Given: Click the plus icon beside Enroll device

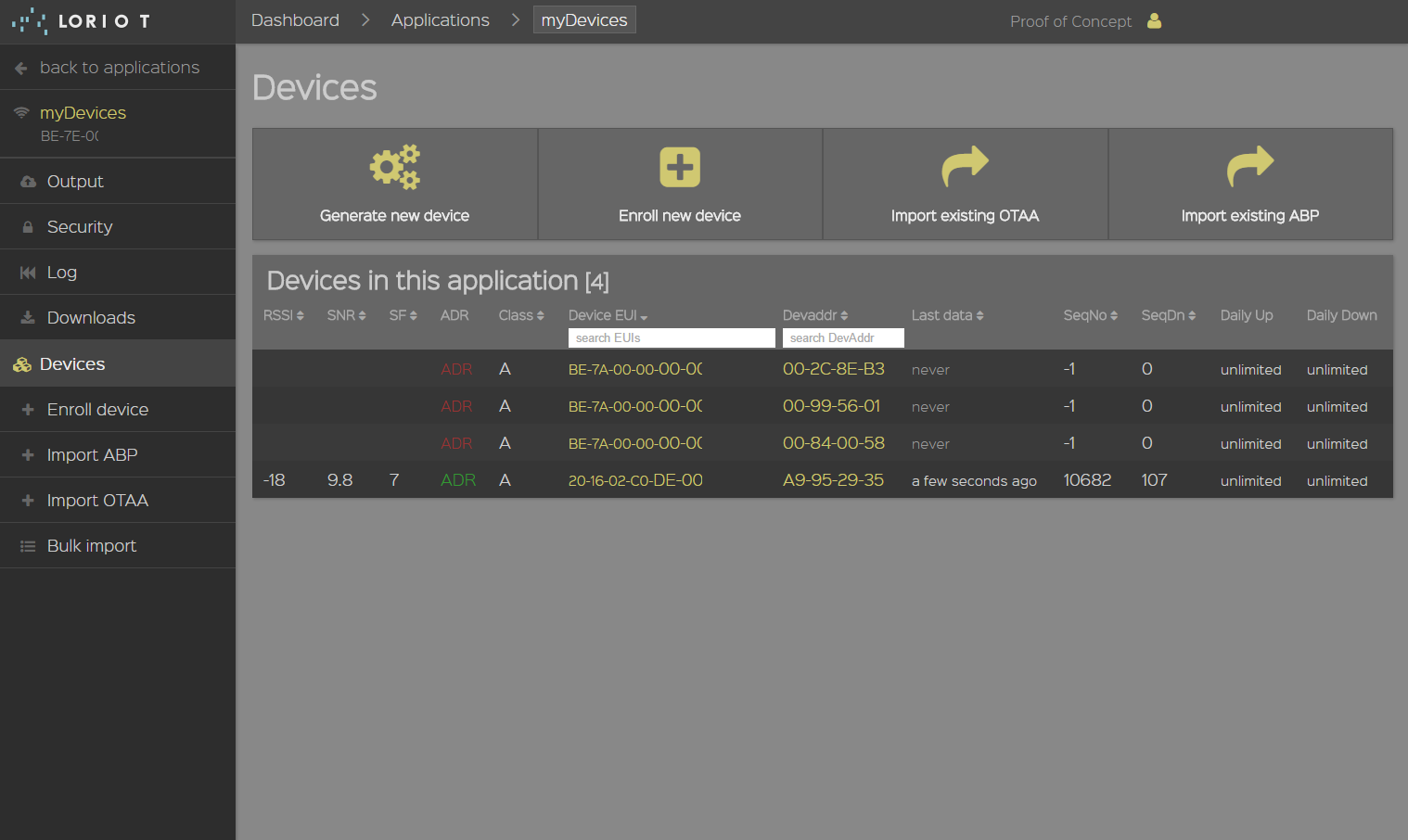Looking at the screenshot, I should coord(28,410).
